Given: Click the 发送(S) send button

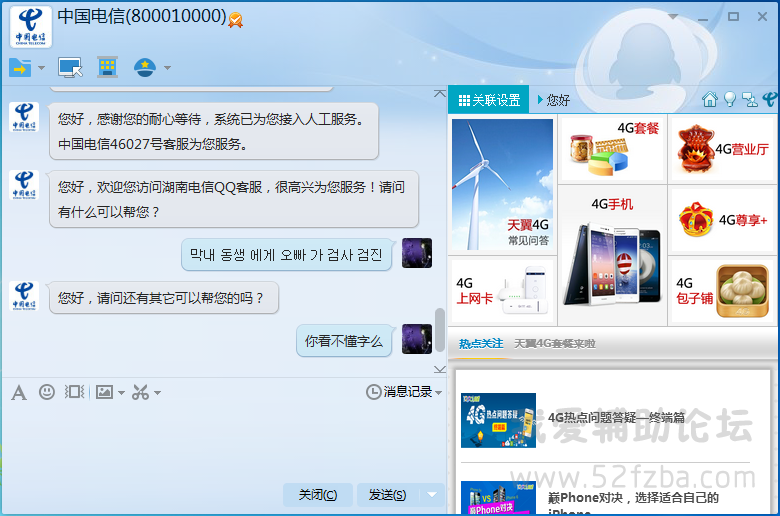Looking at the screenshot, I should click(388, 495).
